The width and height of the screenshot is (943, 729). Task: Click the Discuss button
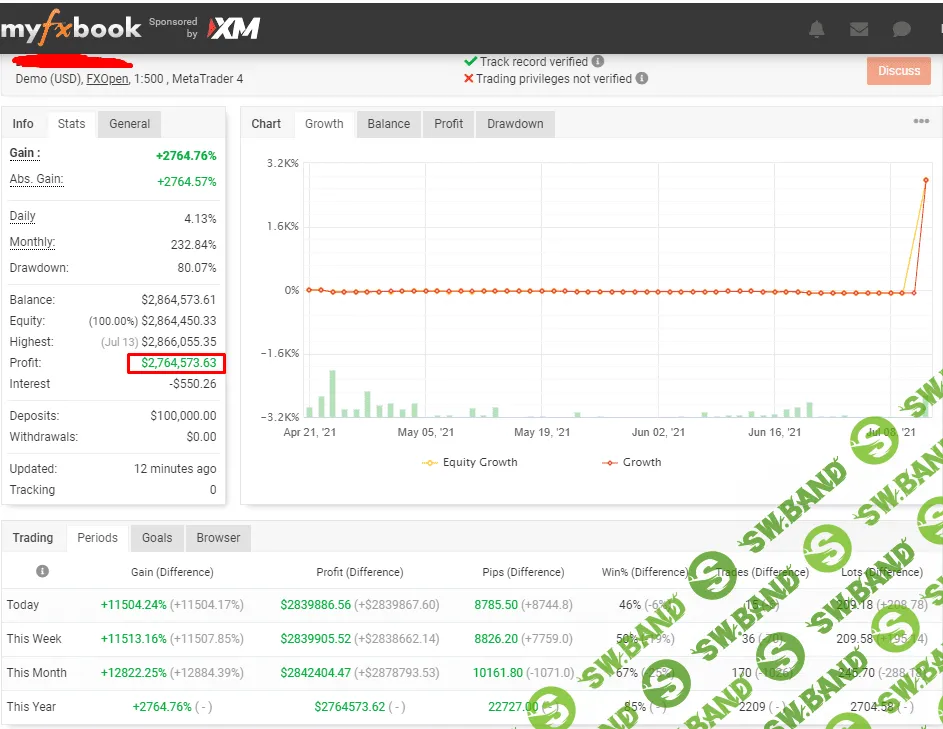click(898, 71)
